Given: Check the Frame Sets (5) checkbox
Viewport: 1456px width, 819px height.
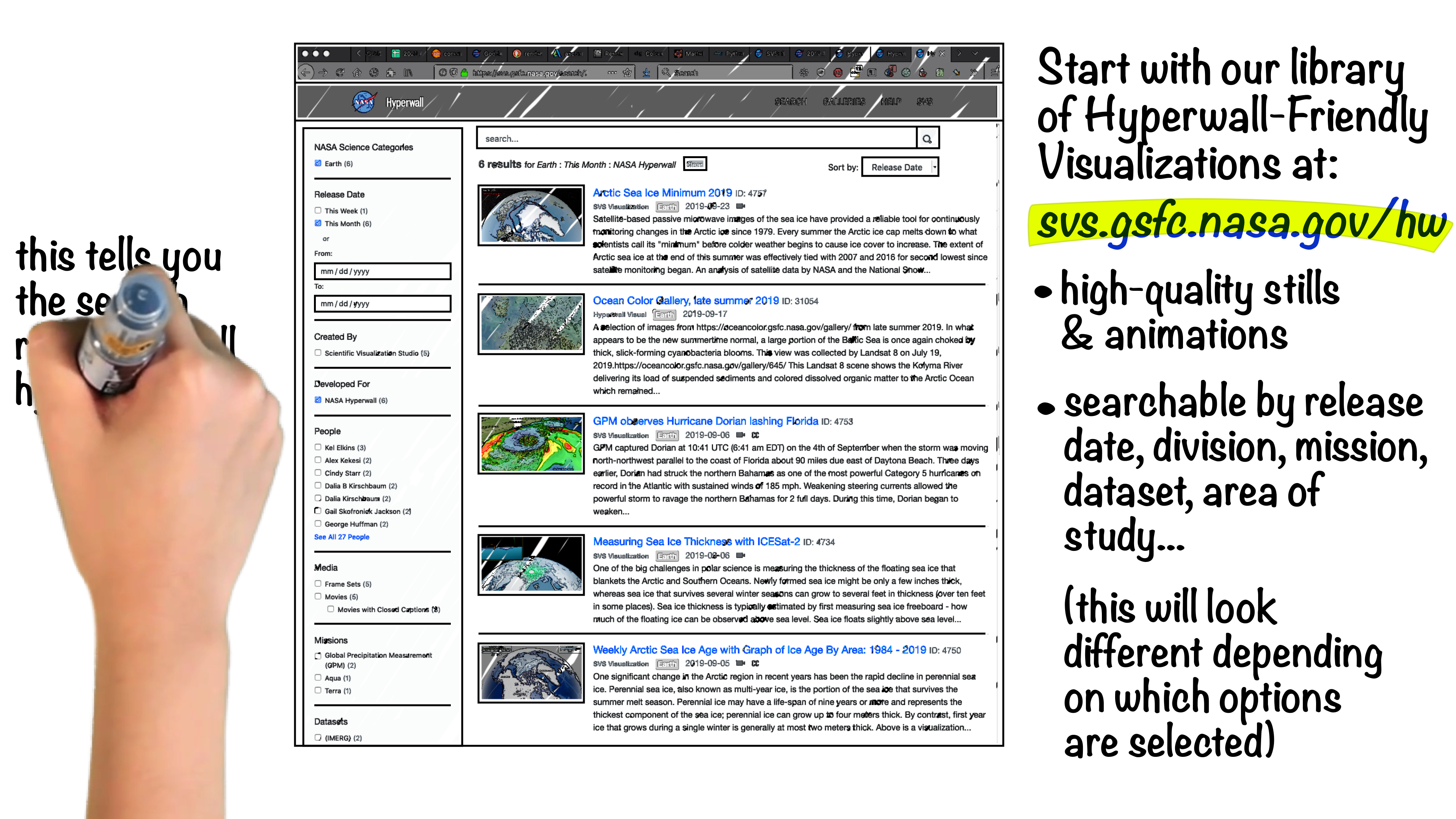Looking at the screenshot, I should tap(318, 584).
